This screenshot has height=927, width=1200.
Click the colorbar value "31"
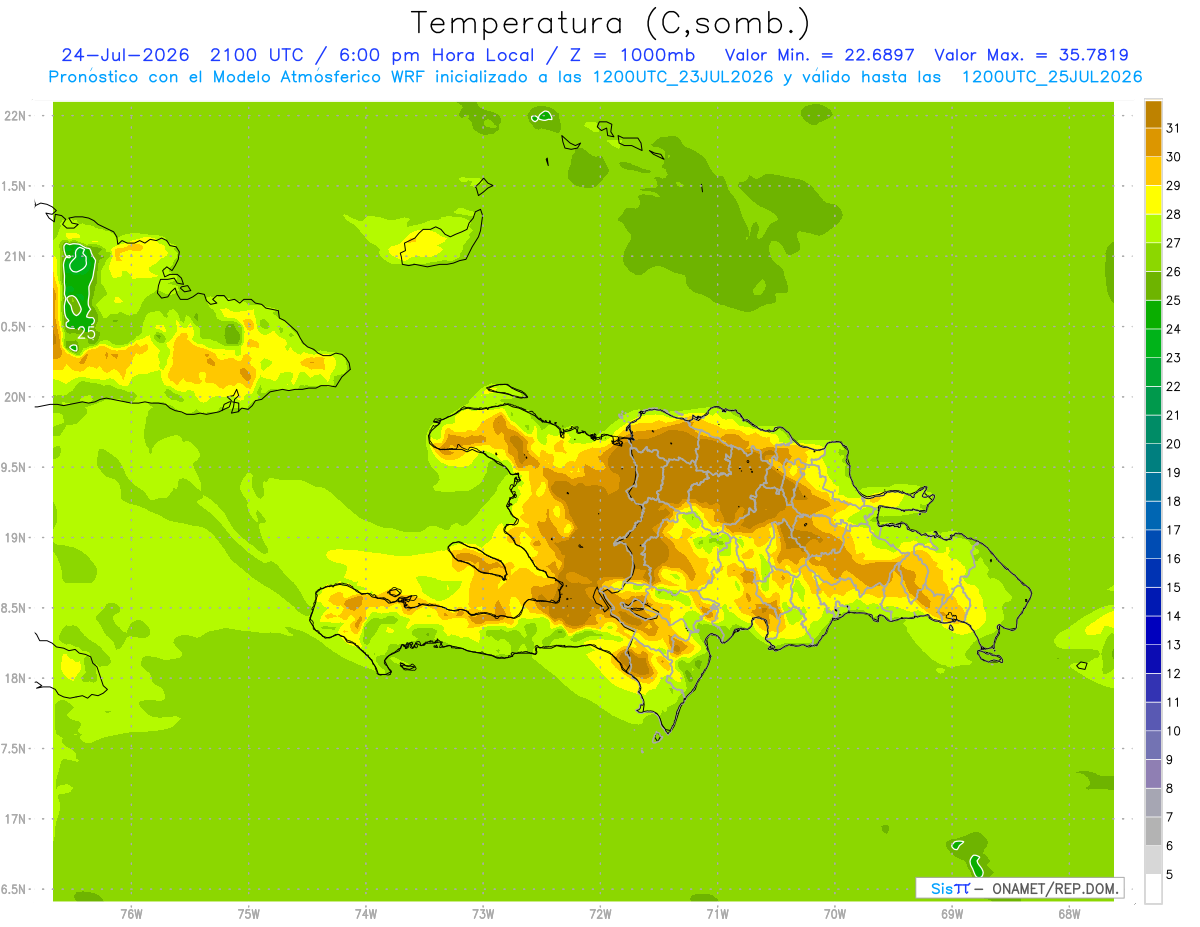tap(1174, 128)
